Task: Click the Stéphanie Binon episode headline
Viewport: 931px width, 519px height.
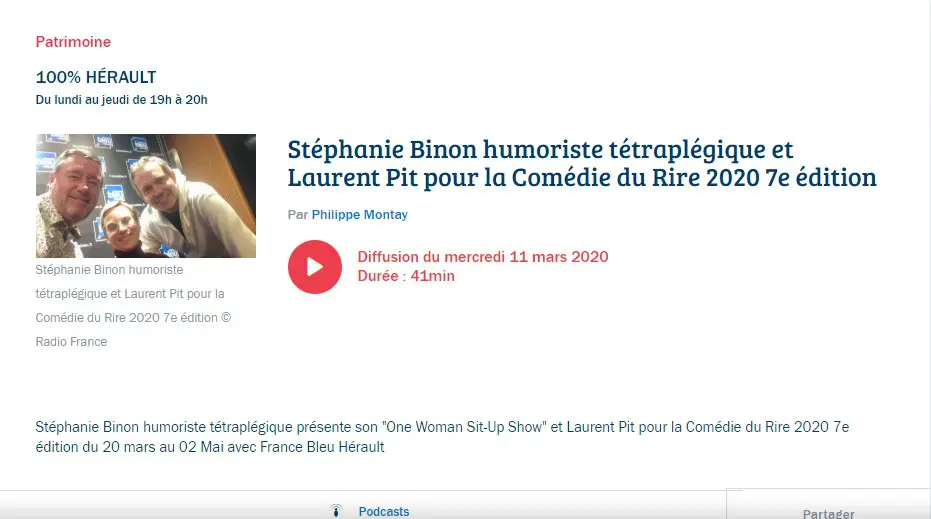Action: pyautogui.click(x=582, y=163)
